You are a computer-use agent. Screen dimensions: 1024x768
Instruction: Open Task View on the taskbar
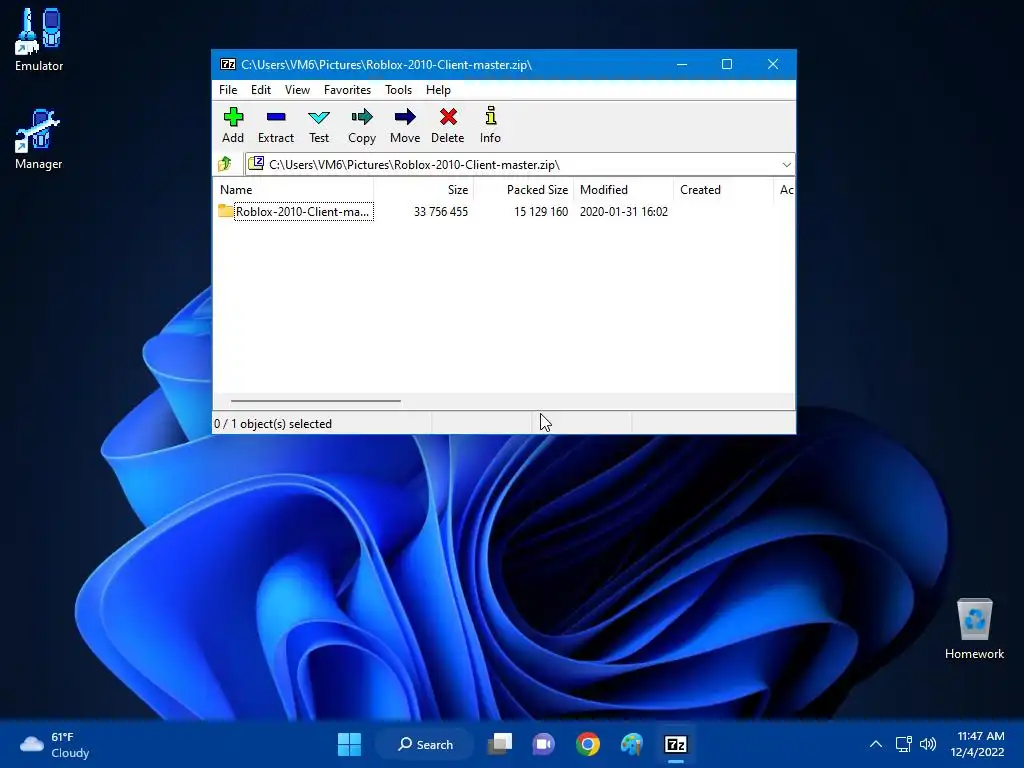[x=500, y=744]
